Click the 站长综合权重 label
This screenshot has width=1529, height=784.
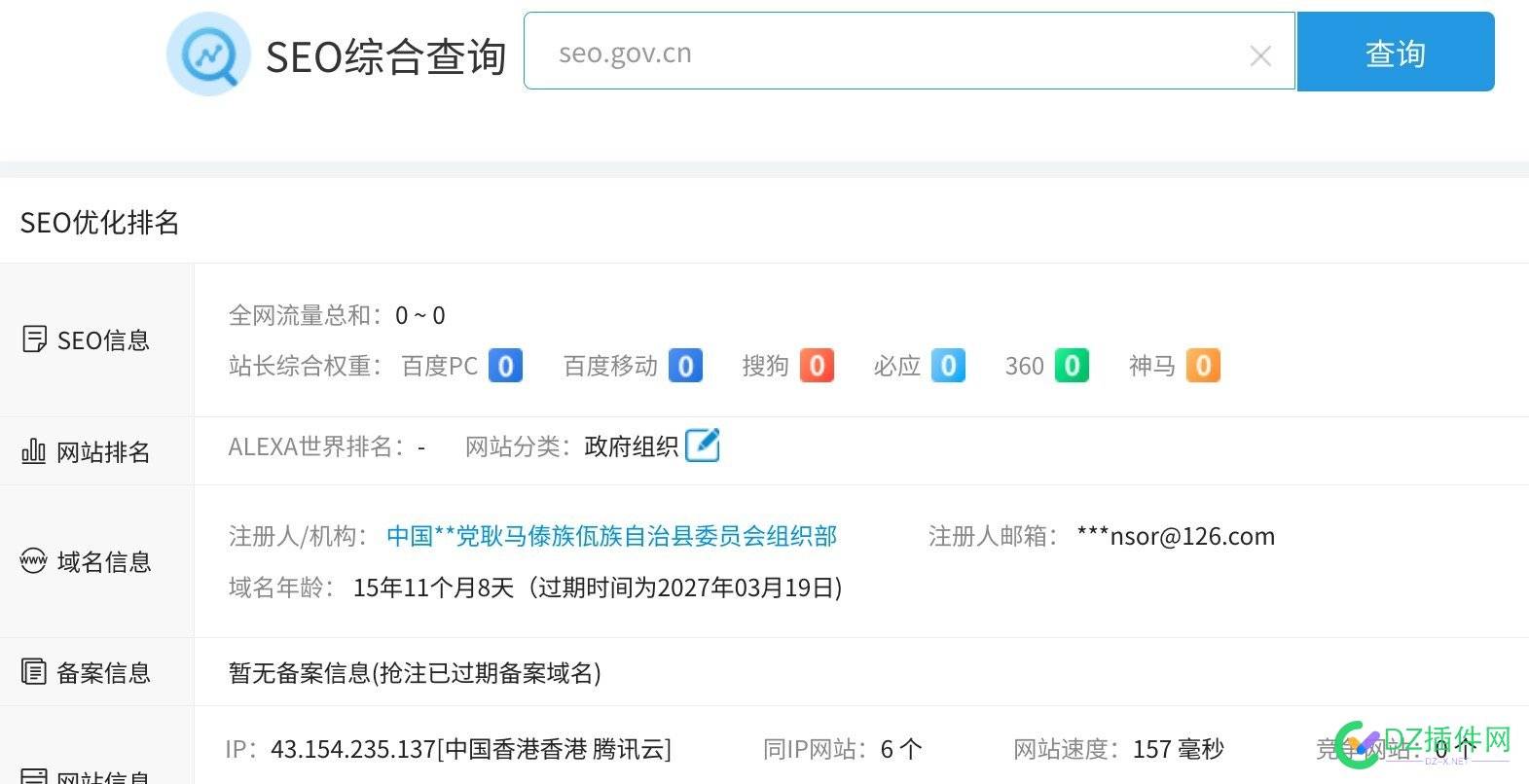[307, 366]
